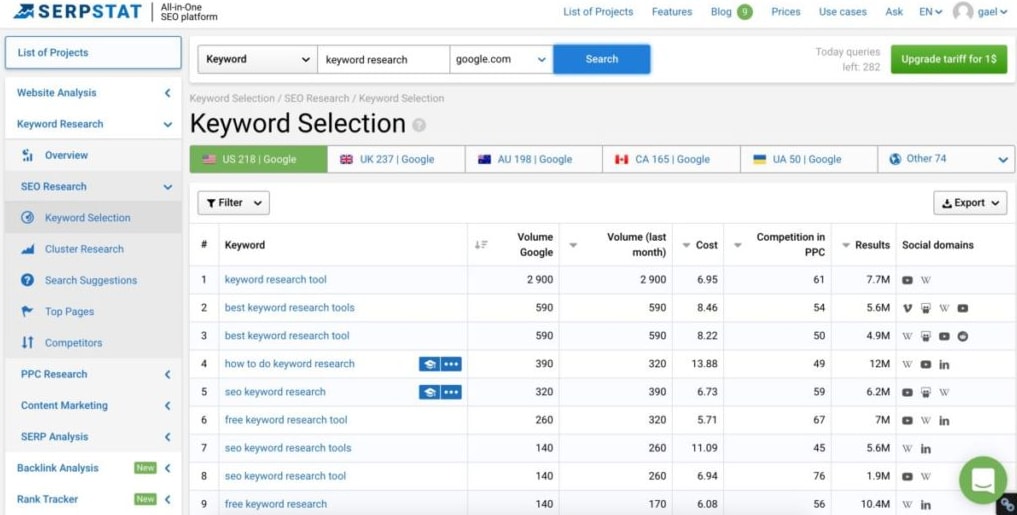
Task: Open three-dots menu for 'seo keyword research' row
Action: (x=451, y=392)
